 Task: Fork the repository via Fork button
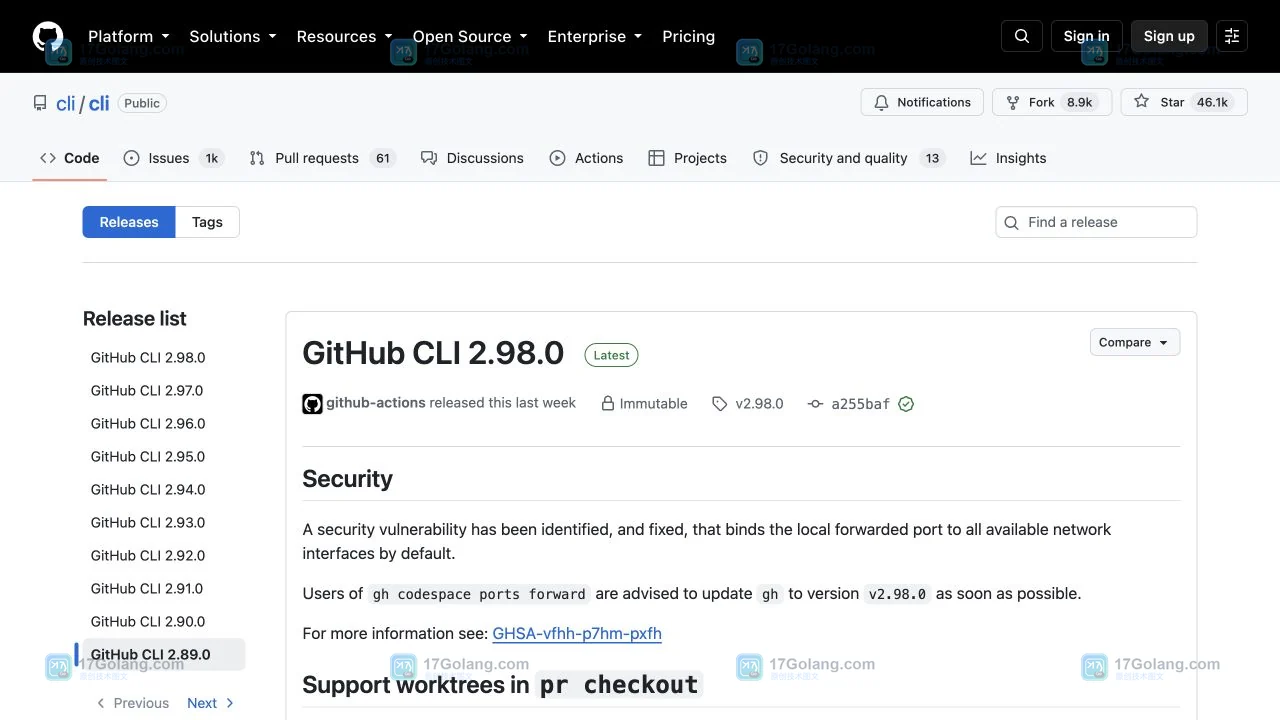(x=1052, y=102)
